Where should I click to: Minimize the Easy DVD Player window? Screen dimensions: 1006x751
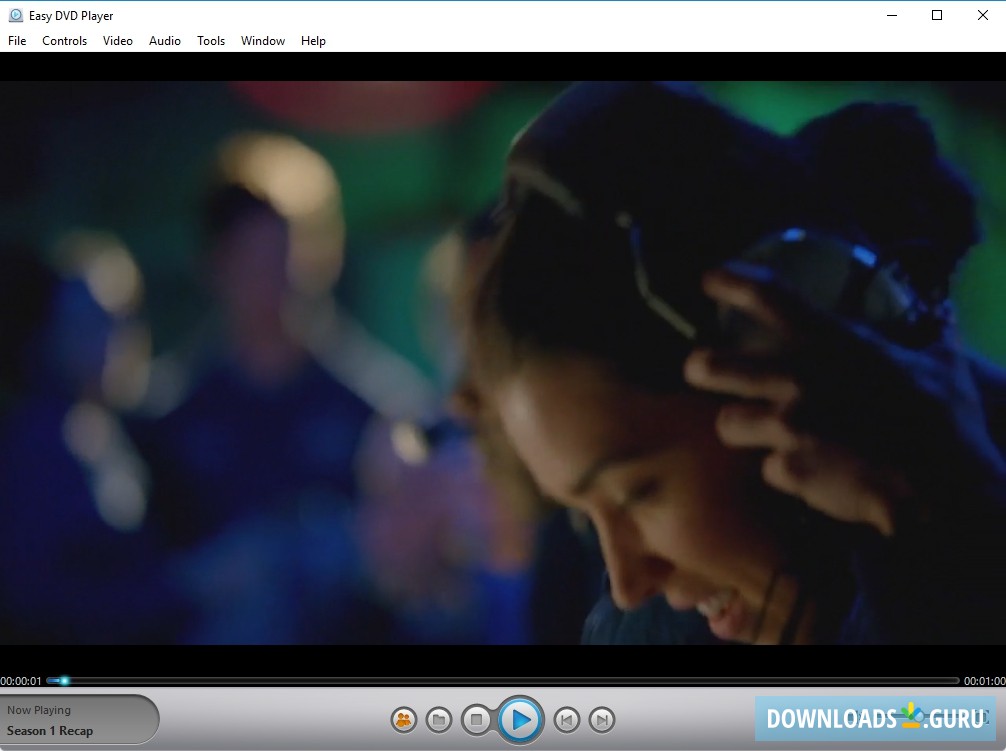click(892, 15)
